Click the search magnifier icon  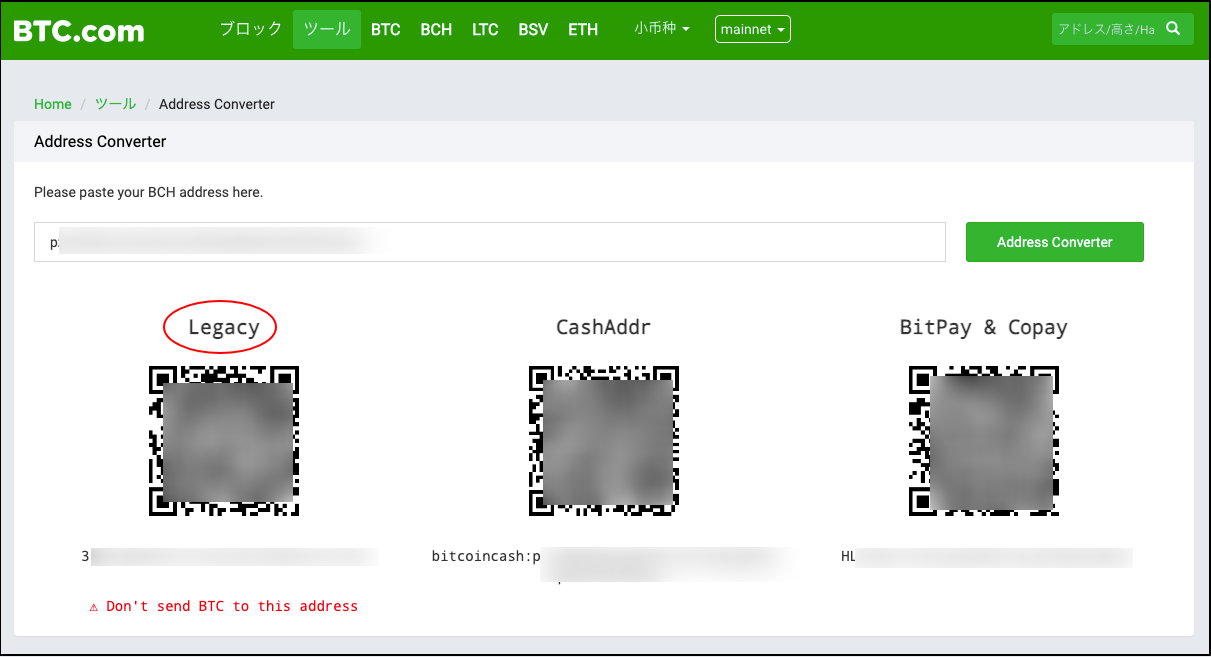(1174, 29)
